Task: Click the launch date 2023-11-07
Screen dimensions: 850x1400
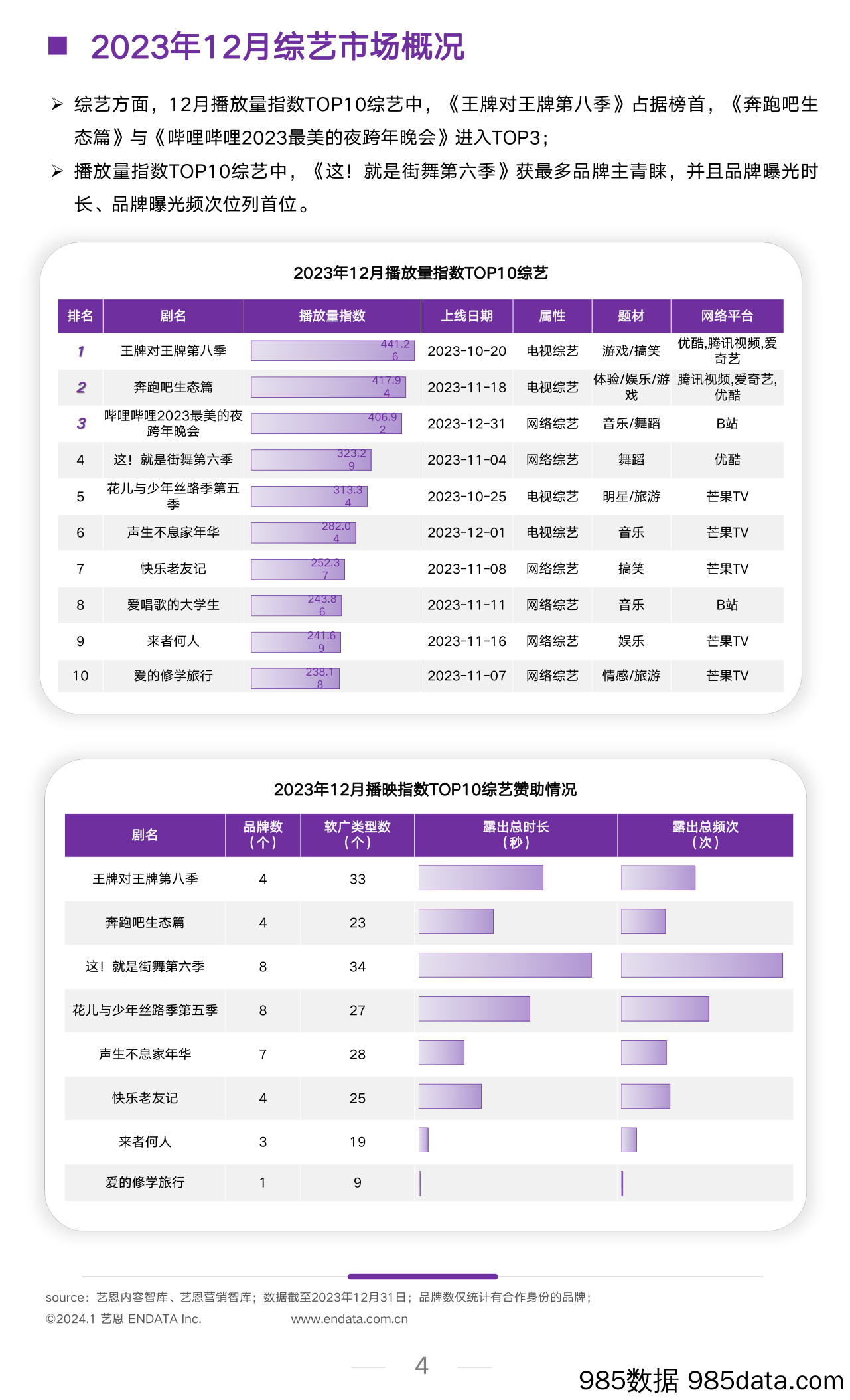Action: tap(467, 676)
